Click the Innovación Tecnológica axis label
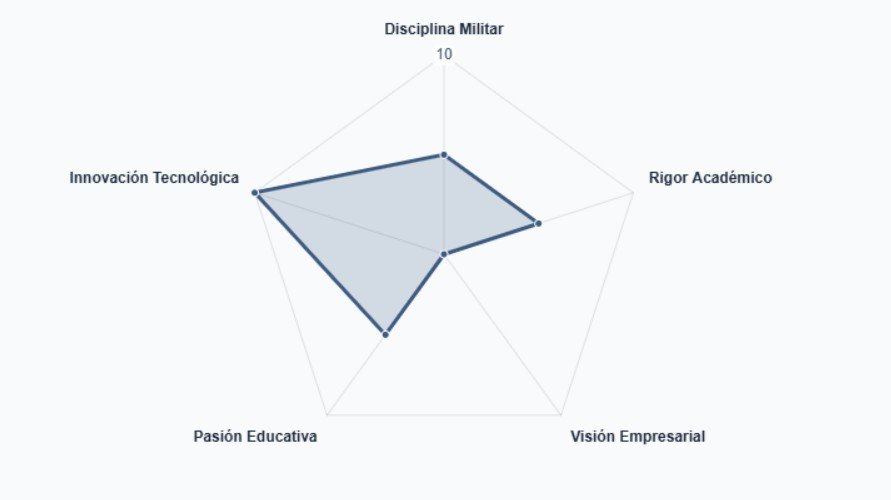891x500 pixels. pyautogui.click(x=154, y=178)
